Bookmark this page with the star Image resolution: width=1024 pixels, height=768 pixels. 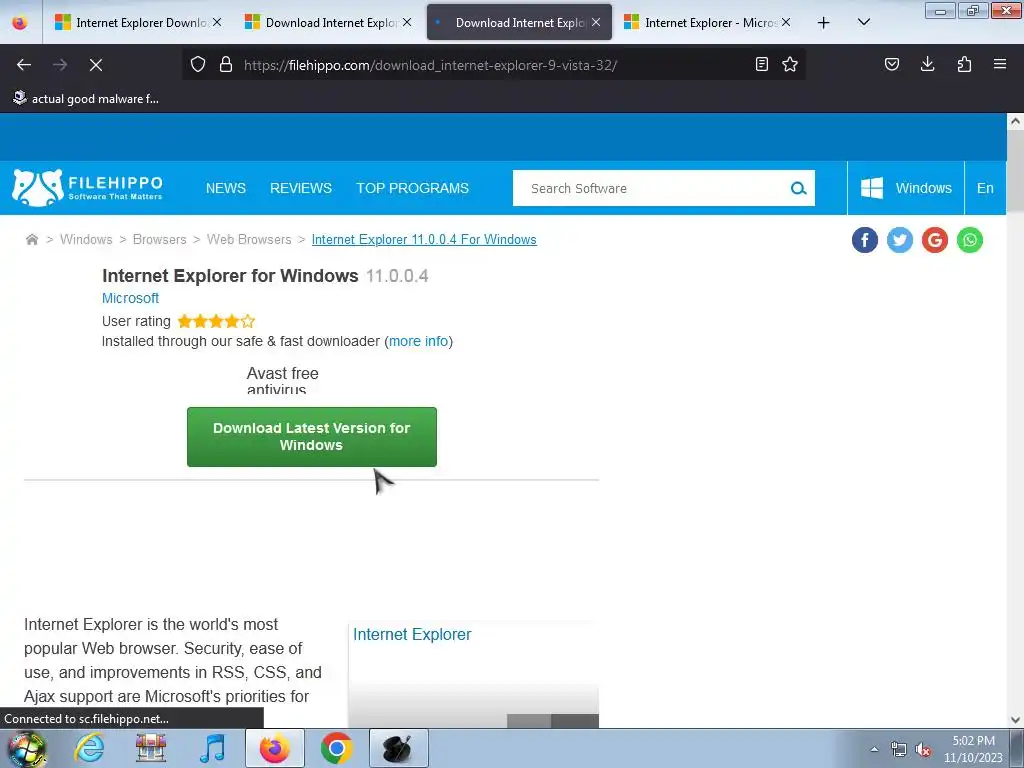point(790,64)
